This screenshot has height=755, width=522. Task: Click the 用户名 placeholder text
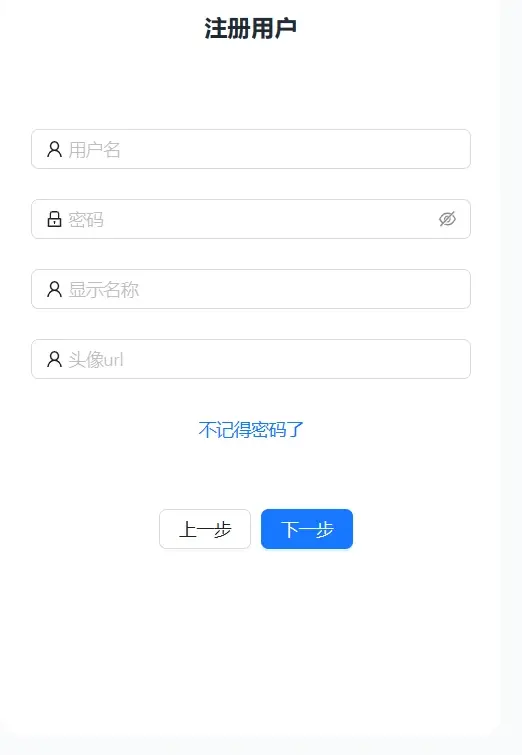click(x=94, y=150)
